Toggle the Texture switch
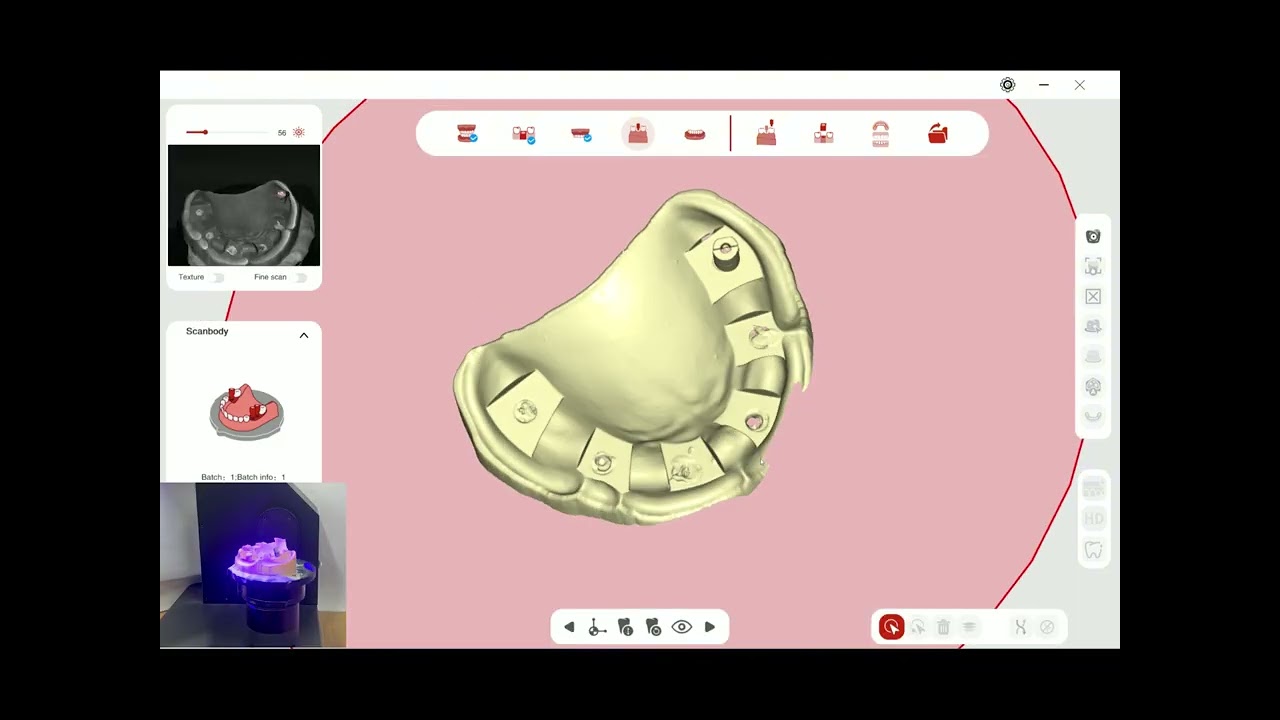This screenshot has height=720, width=1280. [x=218, y=277]
